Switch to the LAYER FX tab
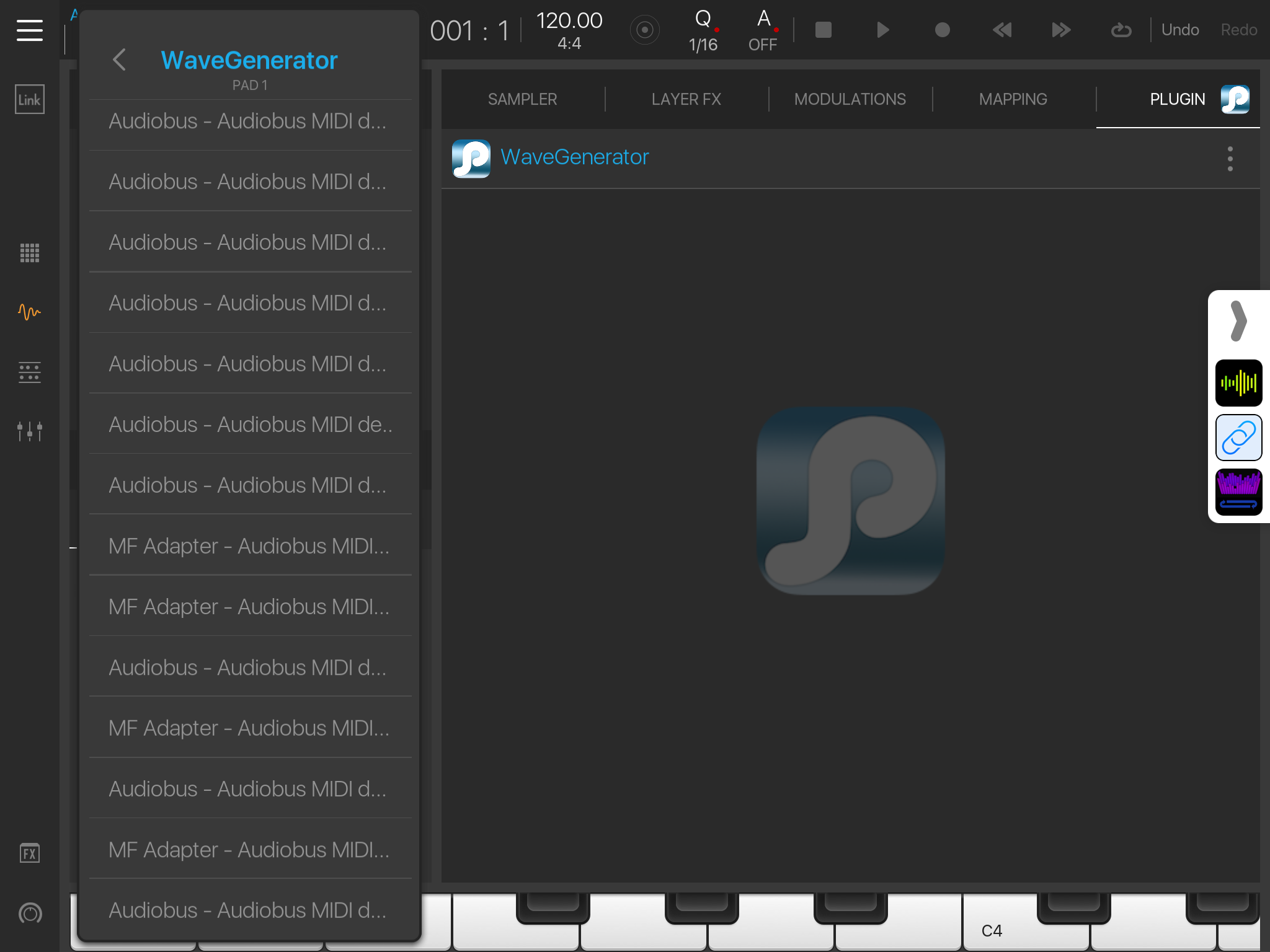 pos(686,99)
